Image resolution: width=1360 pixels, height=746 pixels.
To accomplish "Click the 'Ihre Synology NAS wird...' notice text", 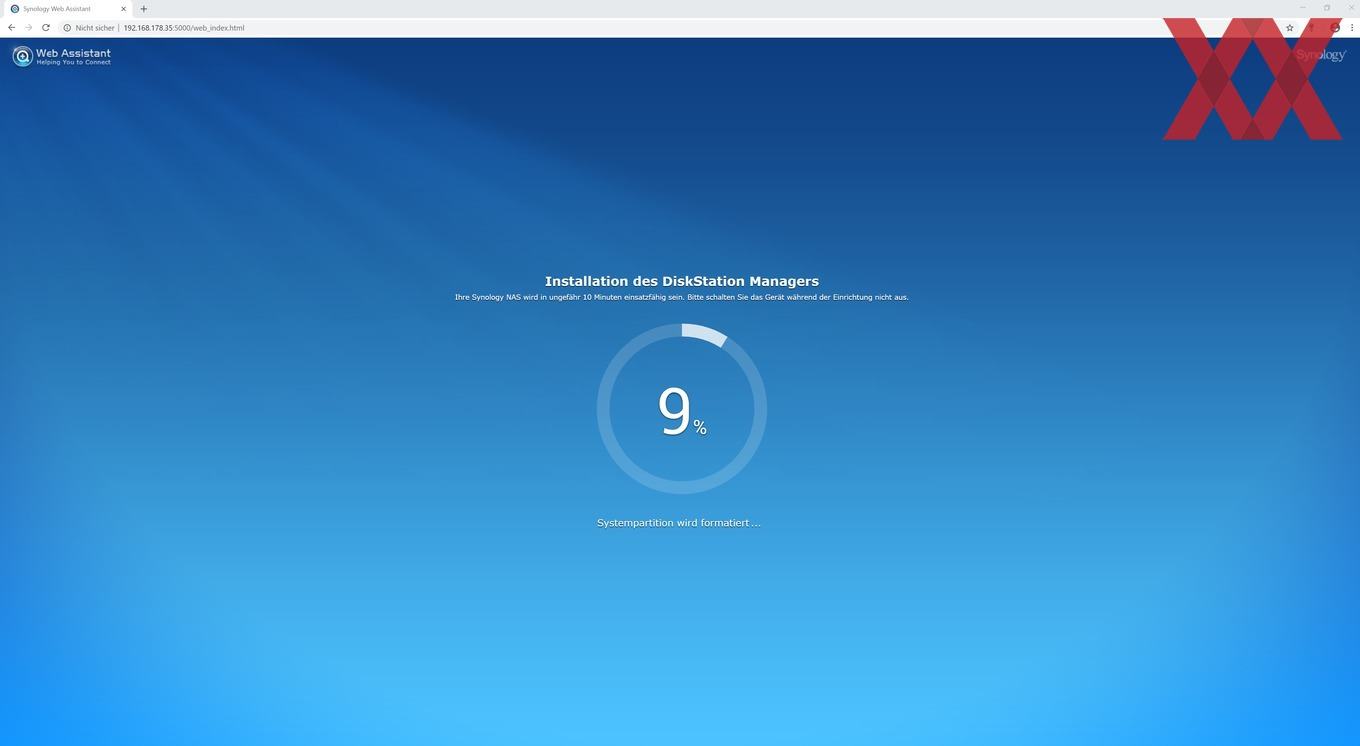I will tap(682, 297).
